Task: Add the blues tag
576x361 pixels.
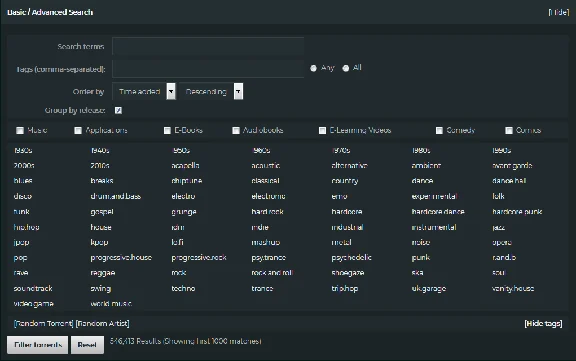Action: coord(23,181)
